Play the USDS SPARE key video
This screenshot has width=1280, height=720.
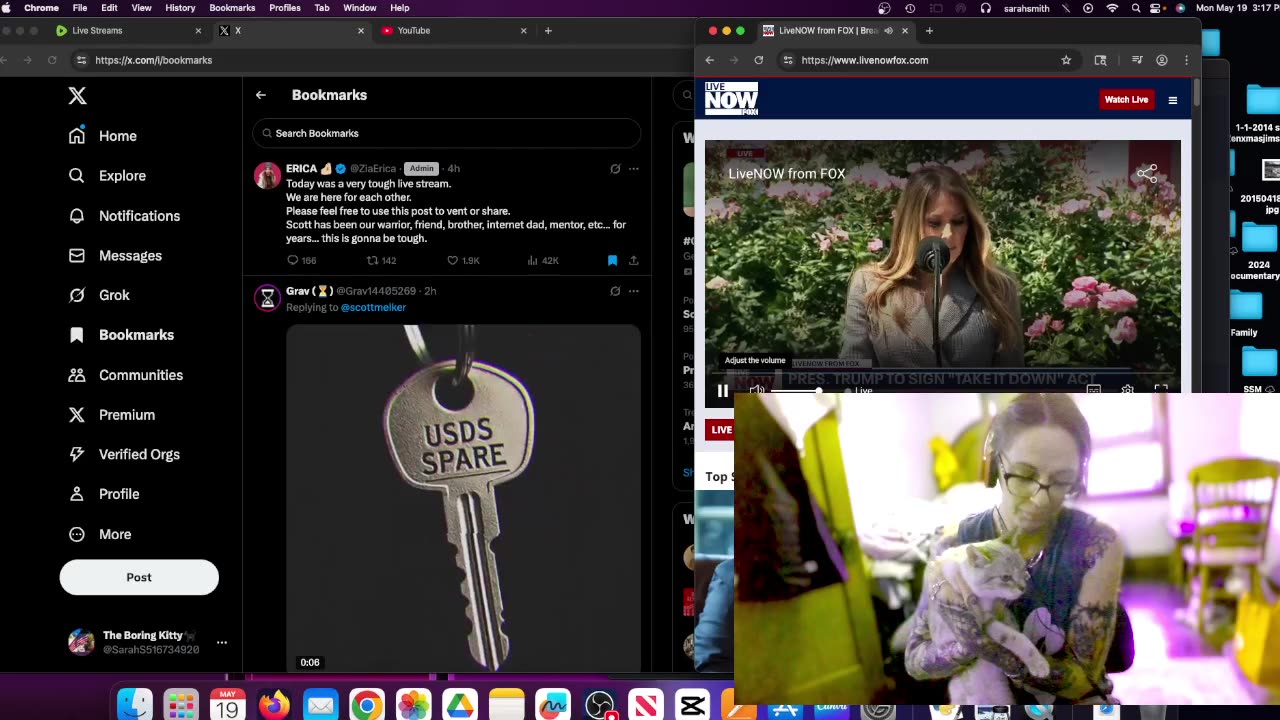click(x=463, y=497)
